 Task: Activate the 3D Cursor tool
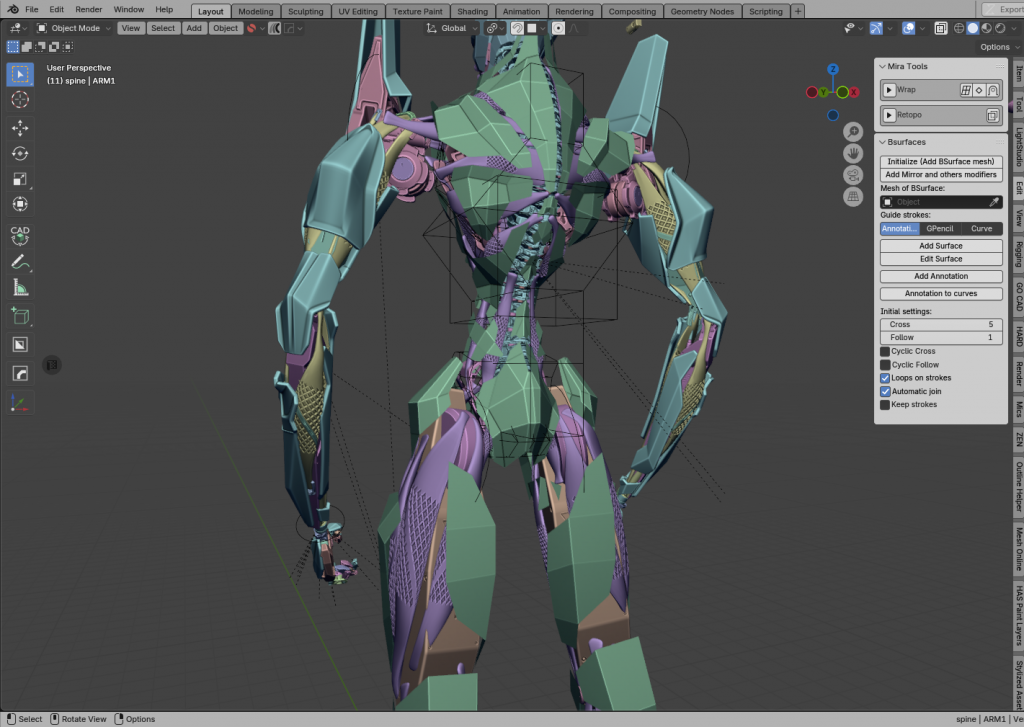click(20, 99)
